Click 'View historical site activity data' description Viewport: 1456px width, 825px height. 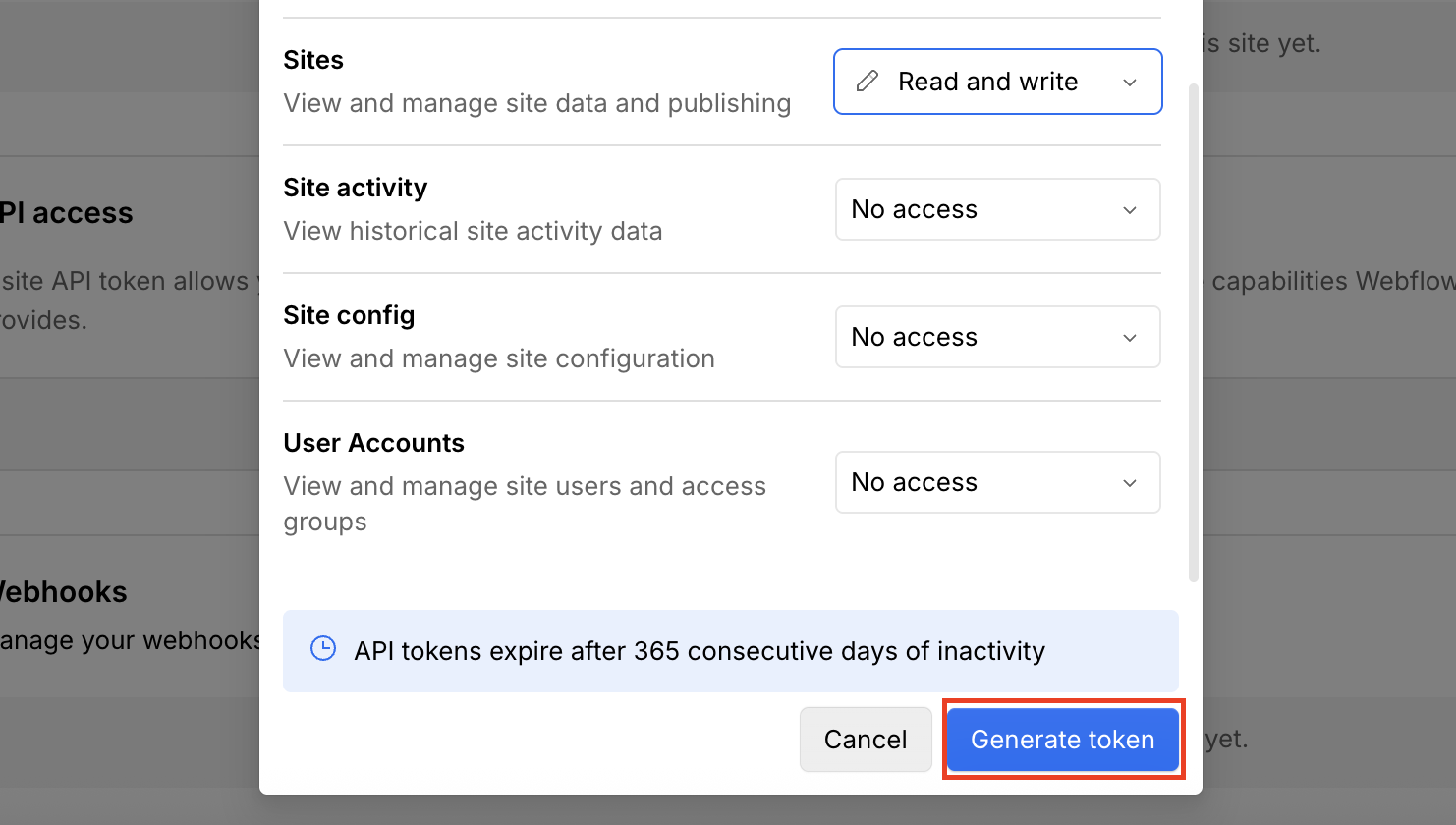[473, 231]
